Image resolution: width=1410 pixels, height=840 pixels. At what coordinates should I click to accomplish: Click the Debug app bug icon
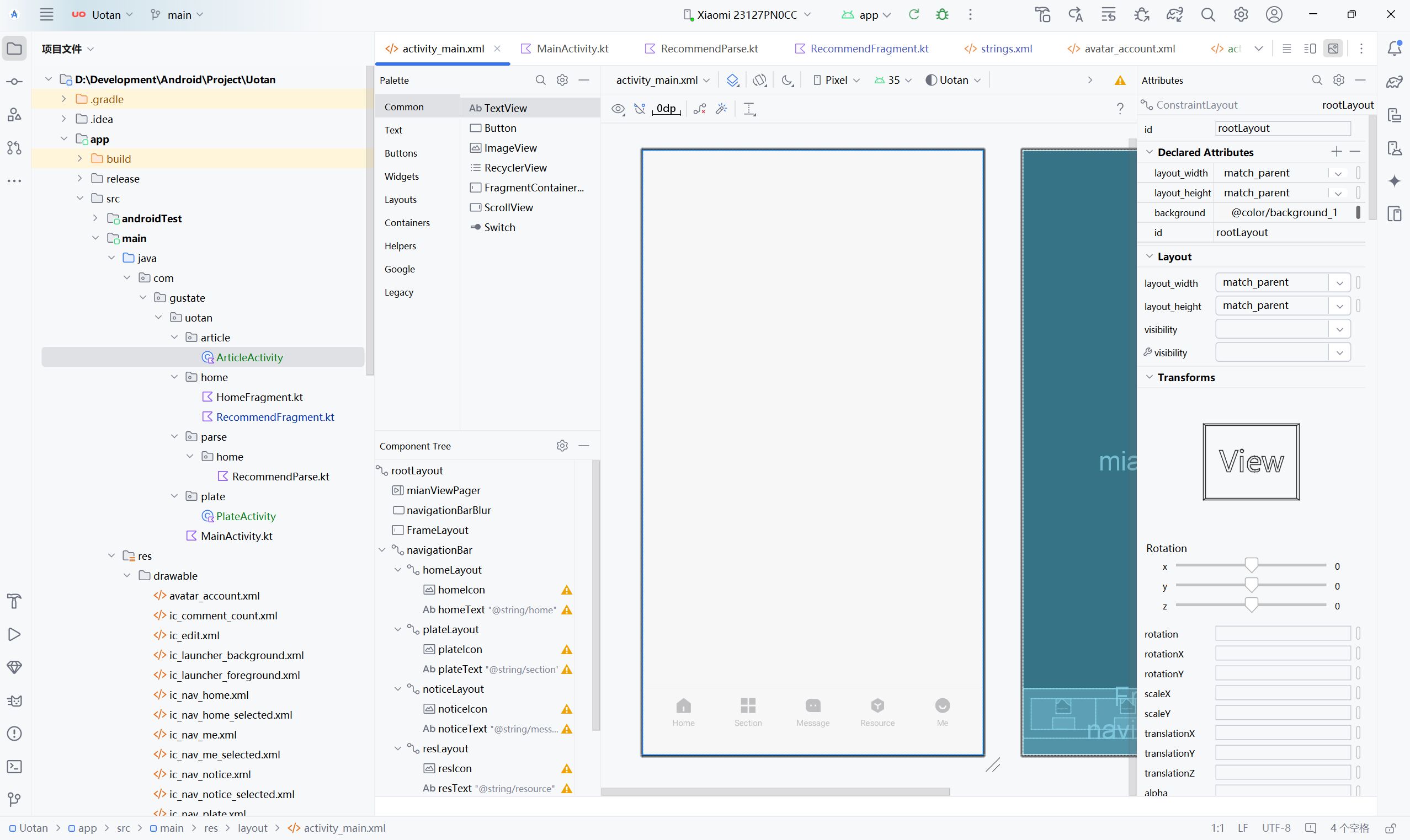[x=942, y=15]
